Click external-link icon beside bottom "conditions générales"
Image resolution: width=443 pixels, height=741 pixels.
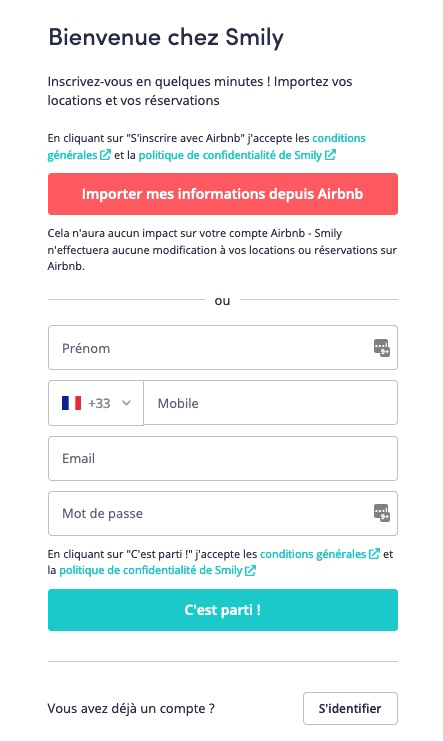[374, 554]
